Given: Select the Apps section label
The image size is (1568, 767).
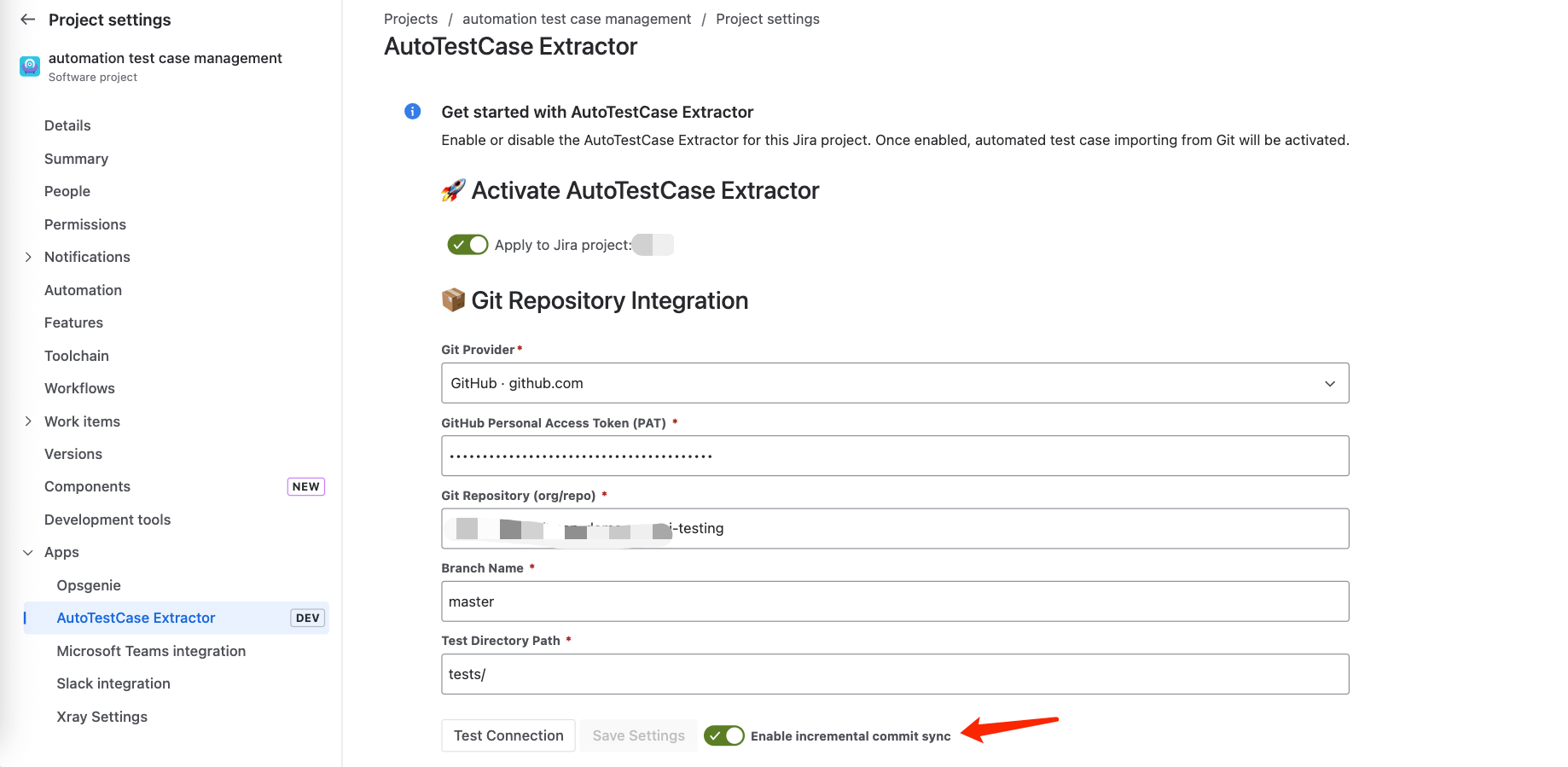Looking at the screenshot, I should (x=61, y=552).
